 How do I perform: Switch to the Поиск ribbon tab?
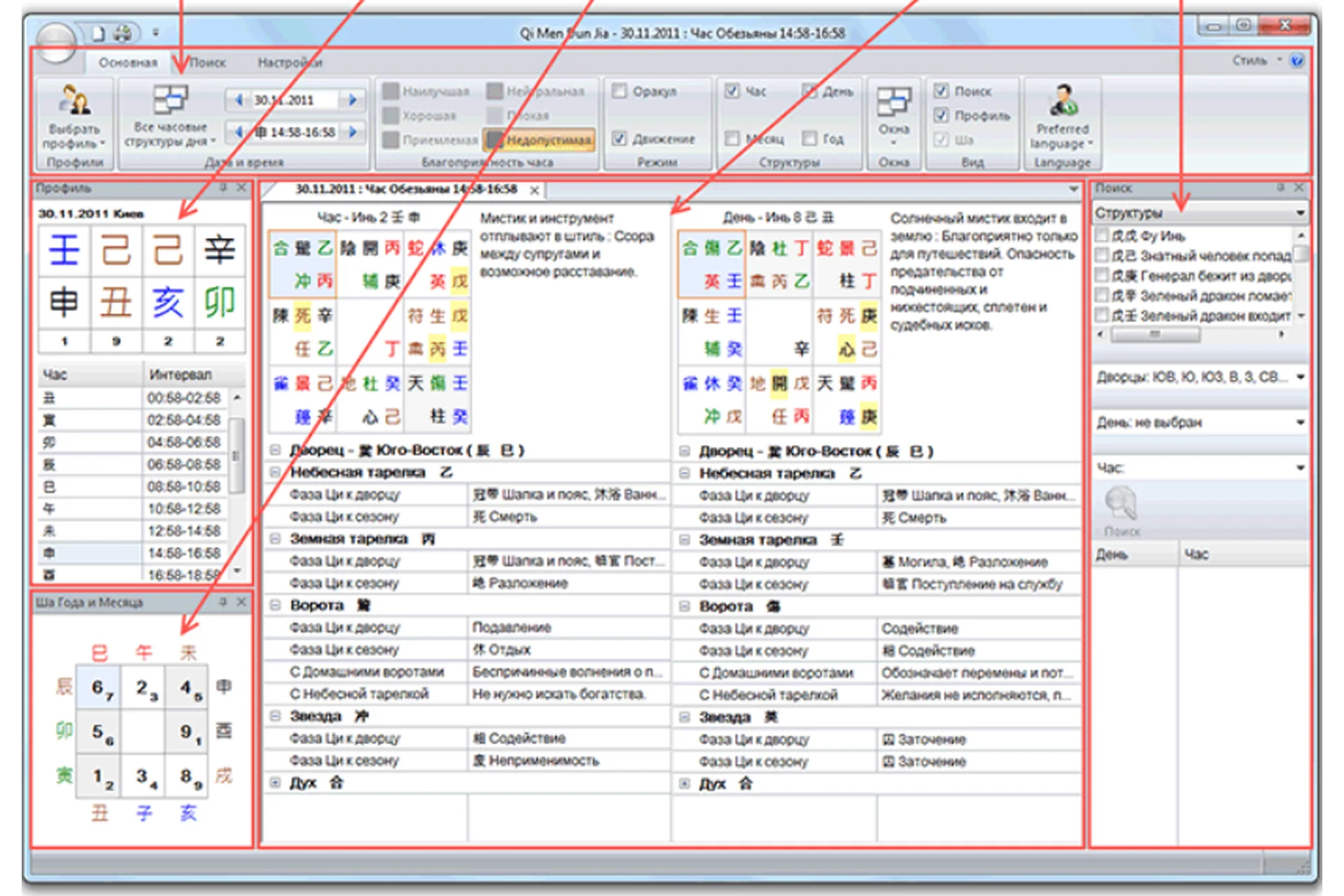(207, 62)
